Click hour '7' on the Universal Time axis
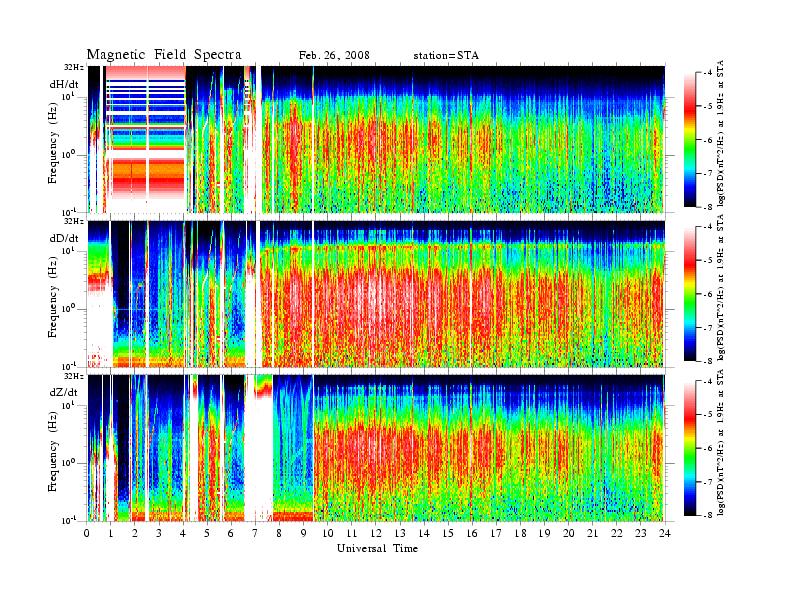Screen dimensions: 792x612 (256, 534)
